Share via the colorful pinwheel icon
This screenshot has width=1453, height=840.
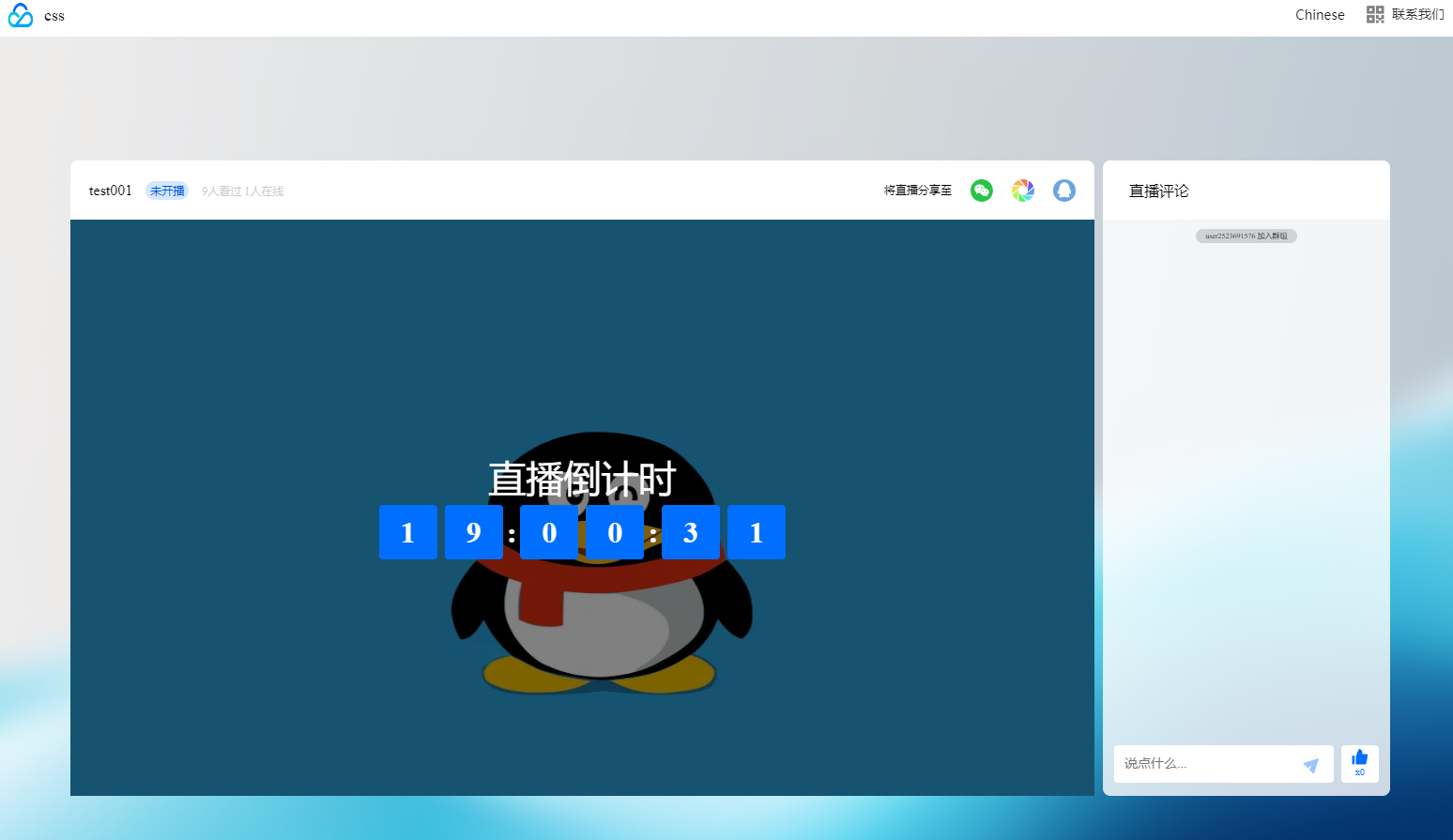tap(1023, 191)
